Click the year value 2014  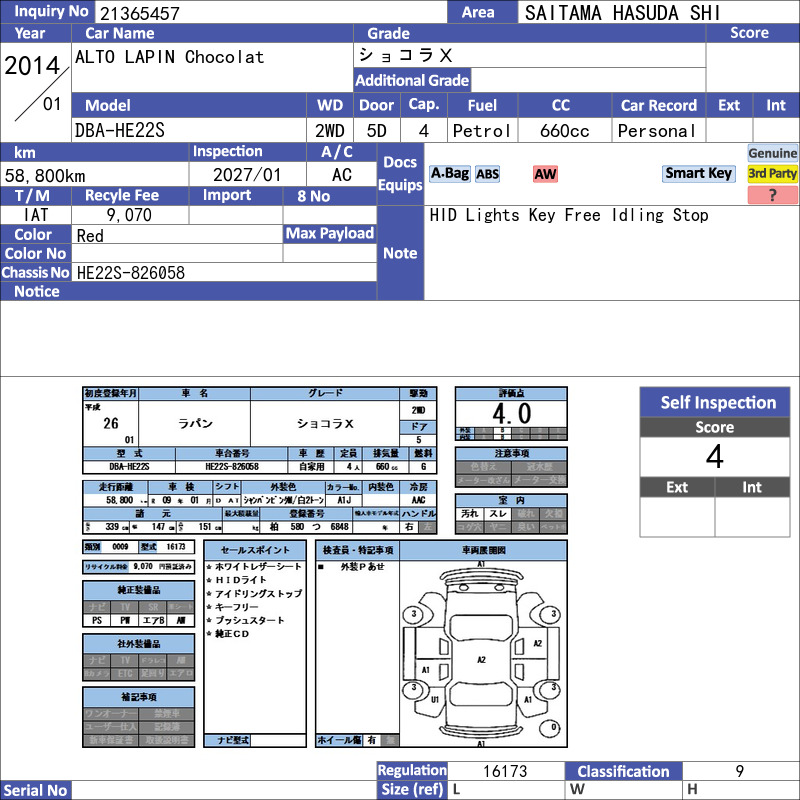pyautogui.click(x=32, y=66)
